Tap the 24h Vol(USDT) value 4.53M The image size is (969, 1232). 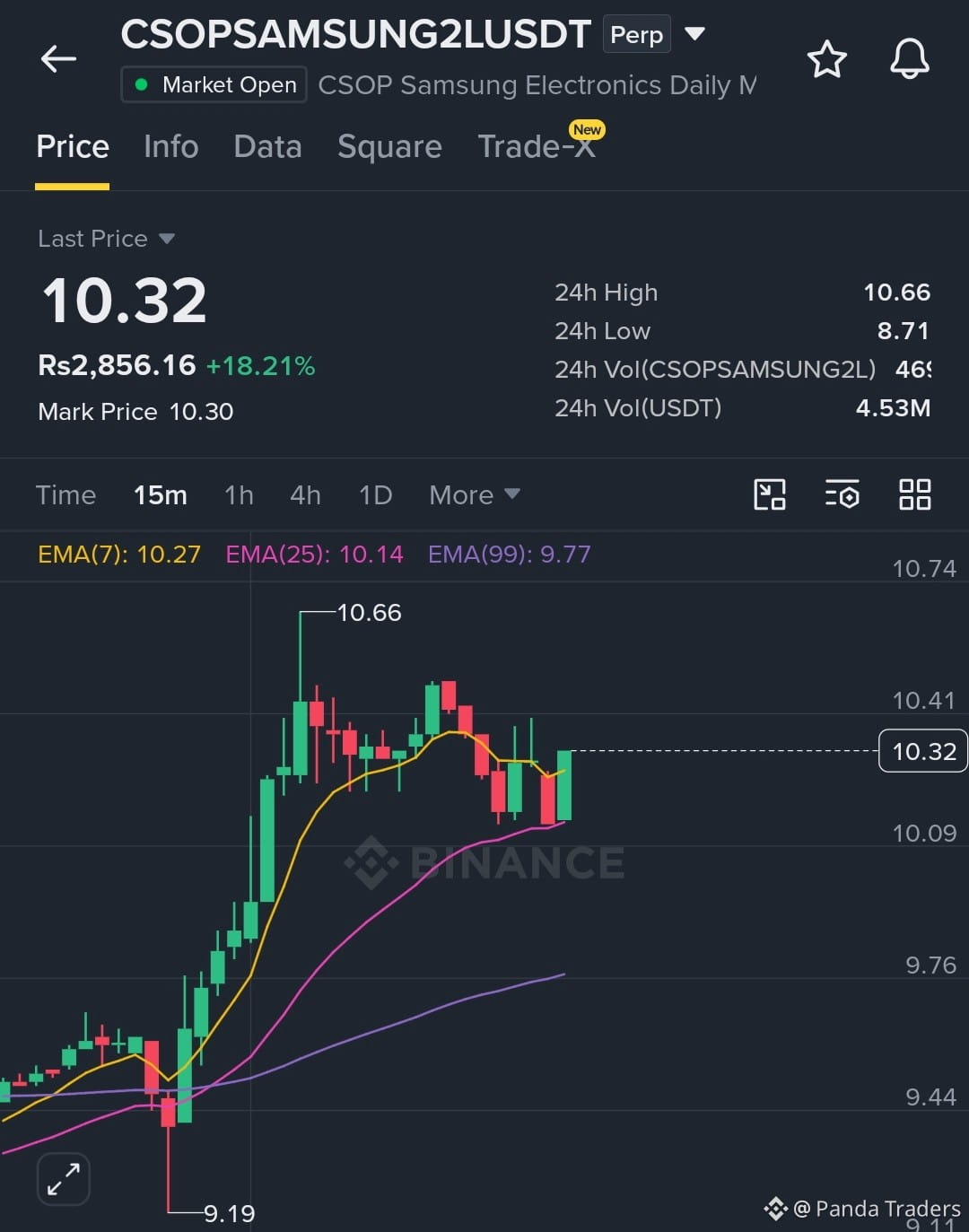coord(893,408)
